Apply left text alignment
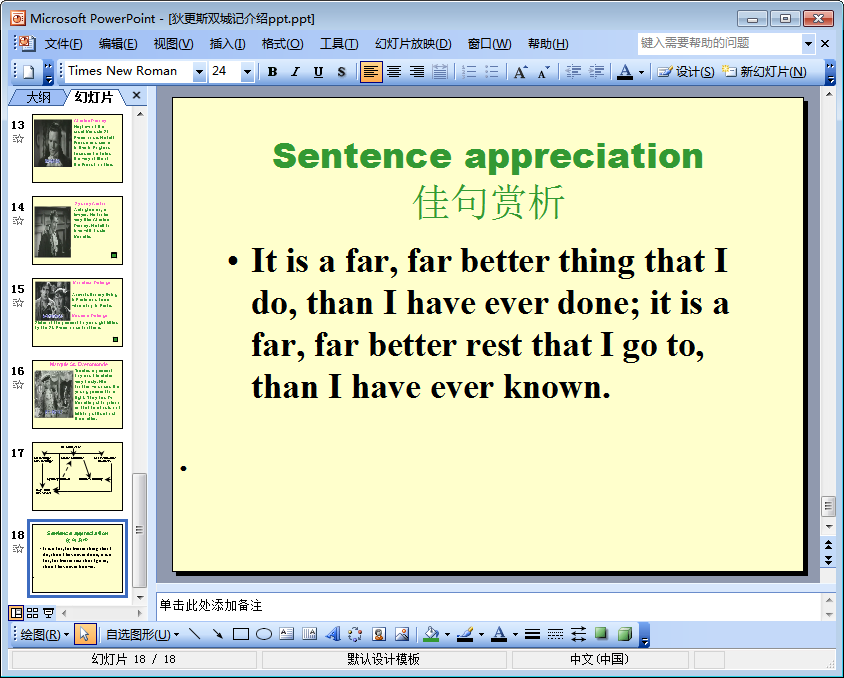 tap(371, 72)
